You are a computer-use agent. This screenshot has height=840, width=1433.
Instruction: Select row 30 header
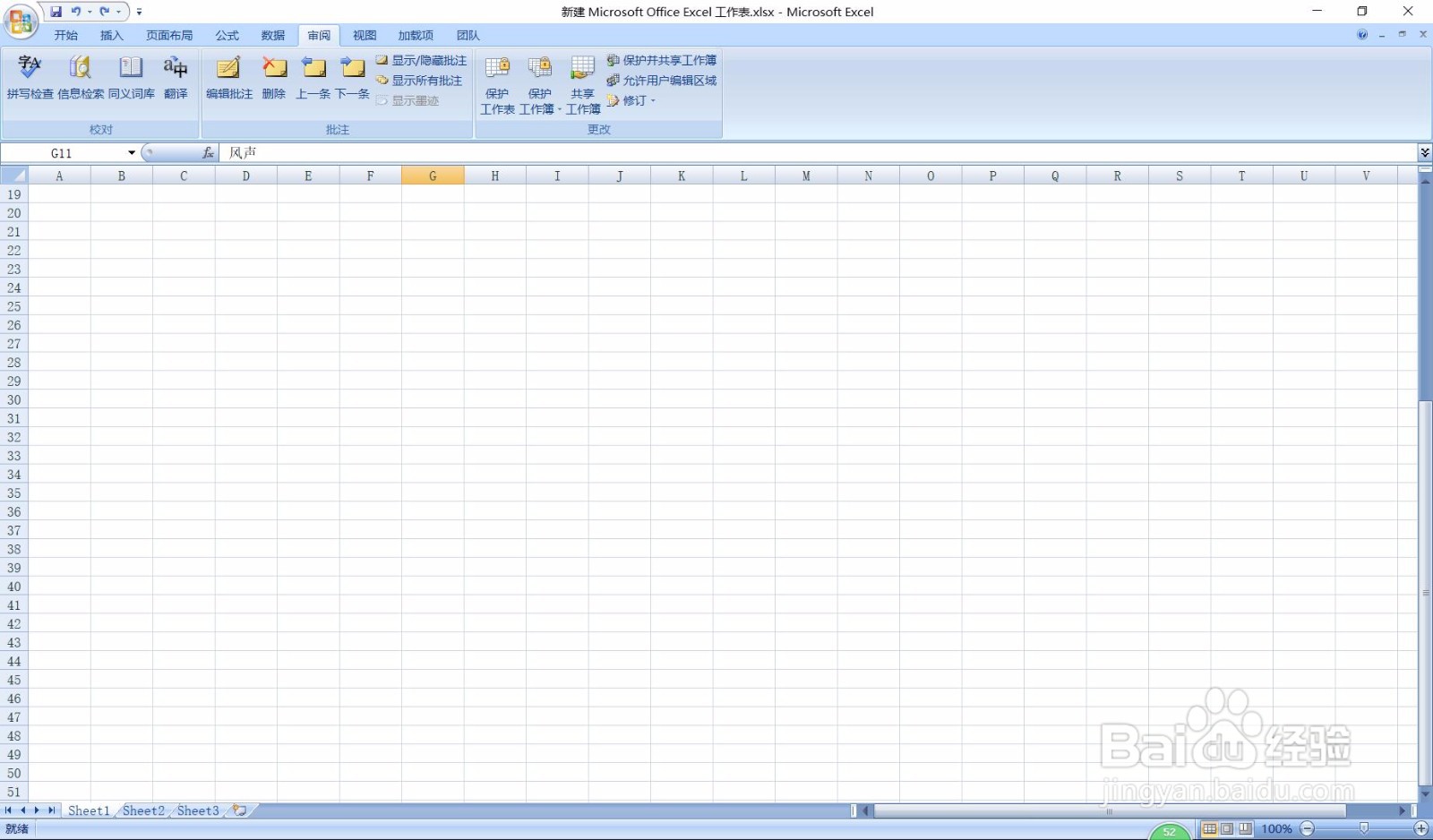[14, 400]
